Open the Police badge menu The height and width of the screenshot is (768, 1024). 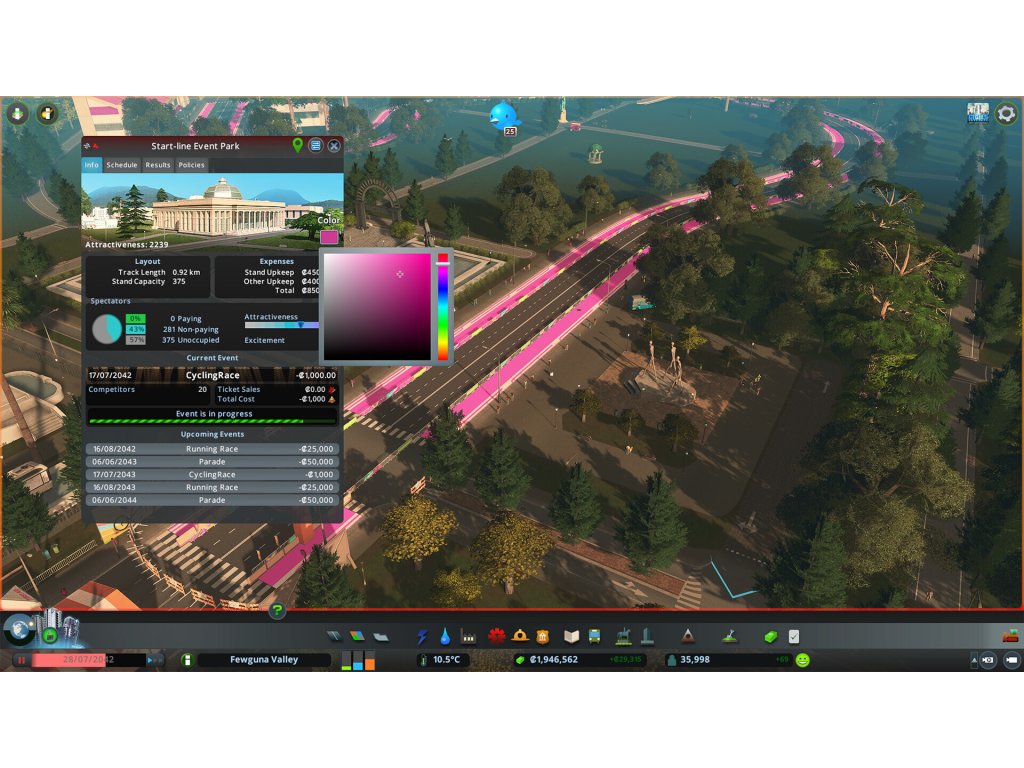(543, 636)
